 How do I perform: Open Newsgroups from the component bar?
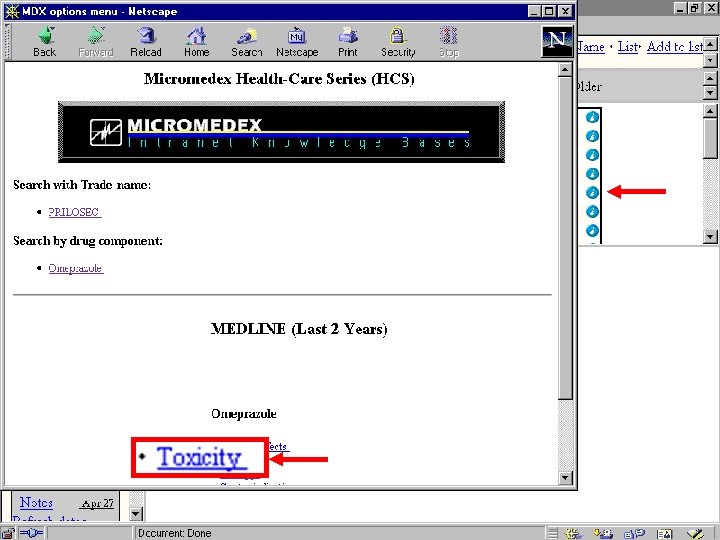[x=634, y=534]
